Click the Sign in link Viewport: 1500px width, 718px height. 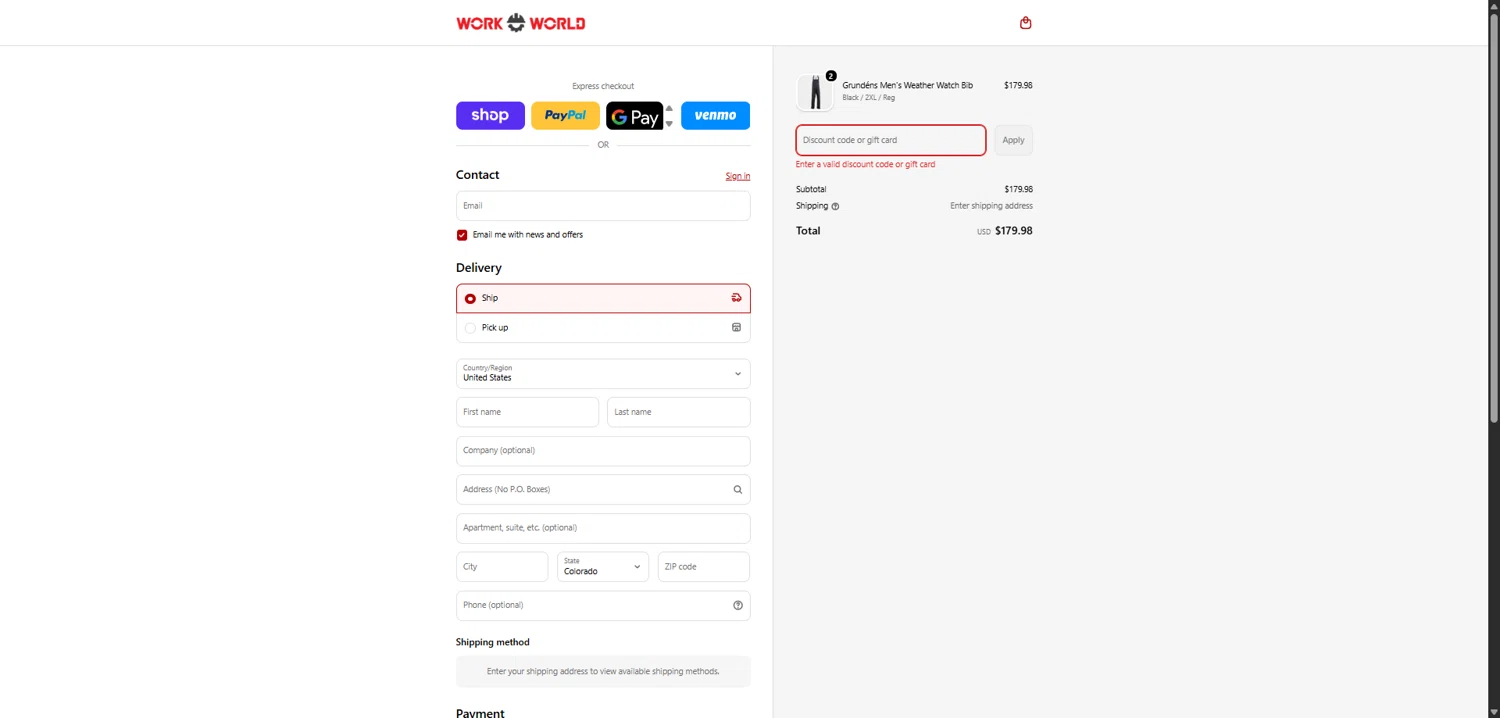pos(738,176)
